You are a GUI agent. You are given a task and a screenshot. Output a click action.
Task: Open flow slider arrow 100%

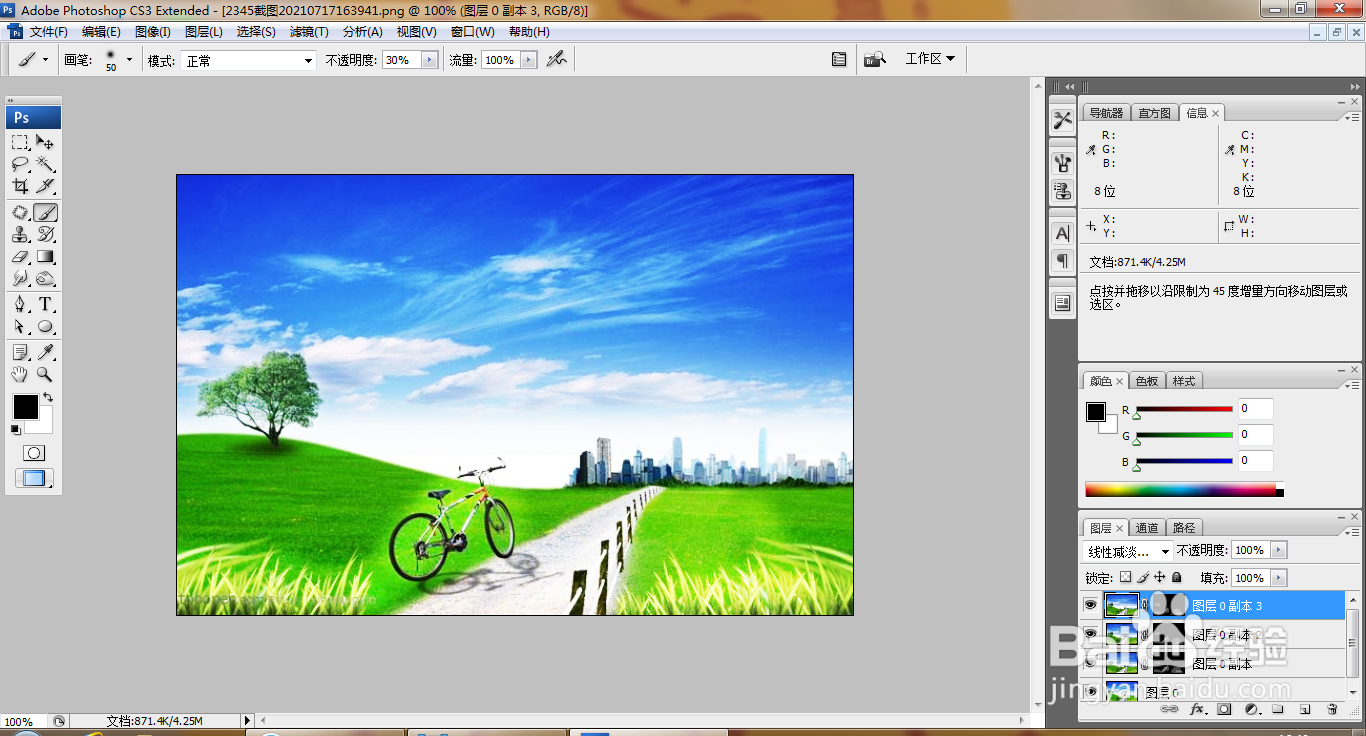click(529, 60)
